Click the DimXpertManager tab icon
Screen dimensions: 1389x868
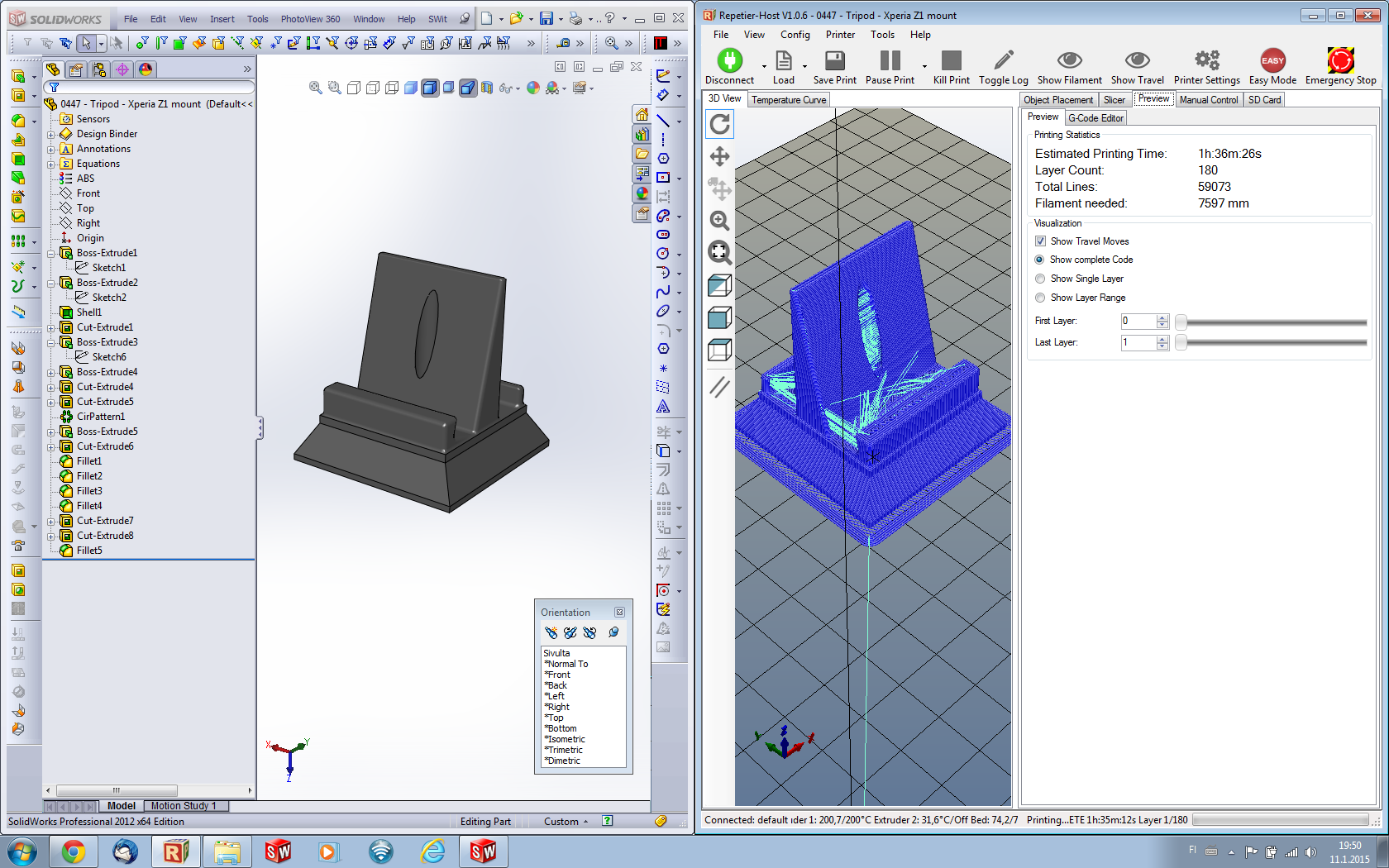(122, 69)
